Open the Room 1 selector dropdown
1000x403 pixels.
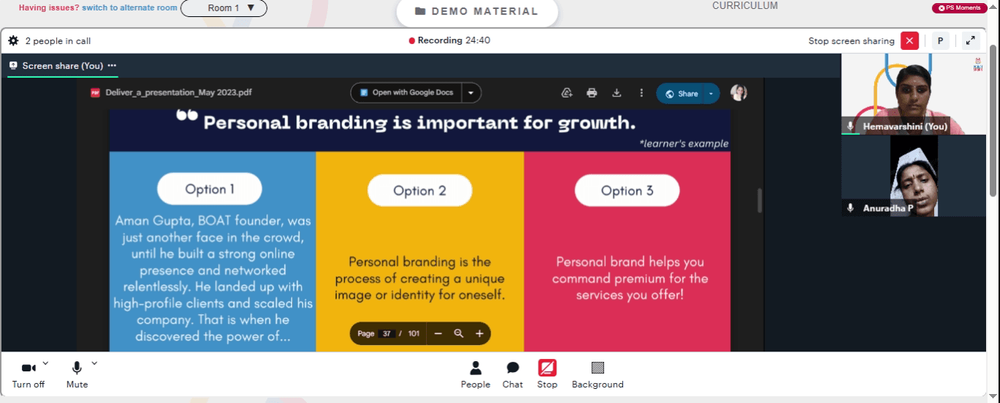(224, 8)
